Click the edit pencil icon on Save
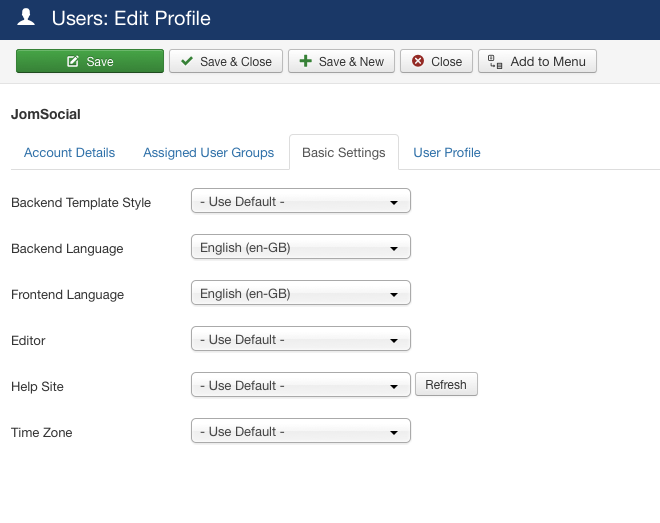 [73, 61]
